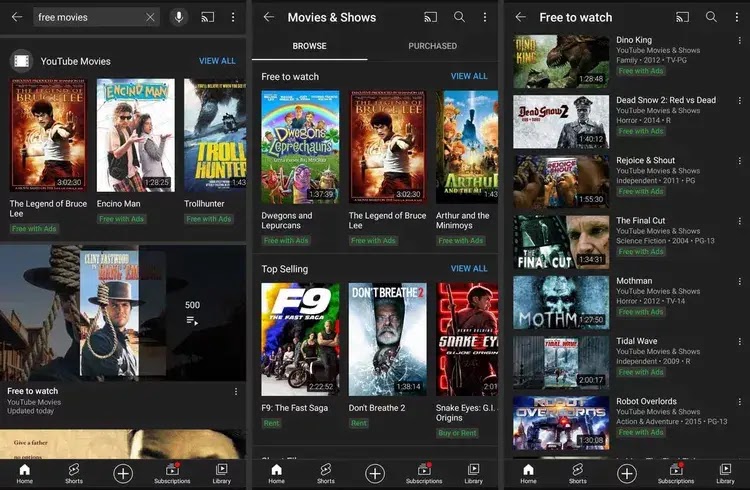Tap create plus in Movies & Shows screen nav bar
Image resolution: width=750 pixels, height=490 pixels.
[x=375, y=474]
